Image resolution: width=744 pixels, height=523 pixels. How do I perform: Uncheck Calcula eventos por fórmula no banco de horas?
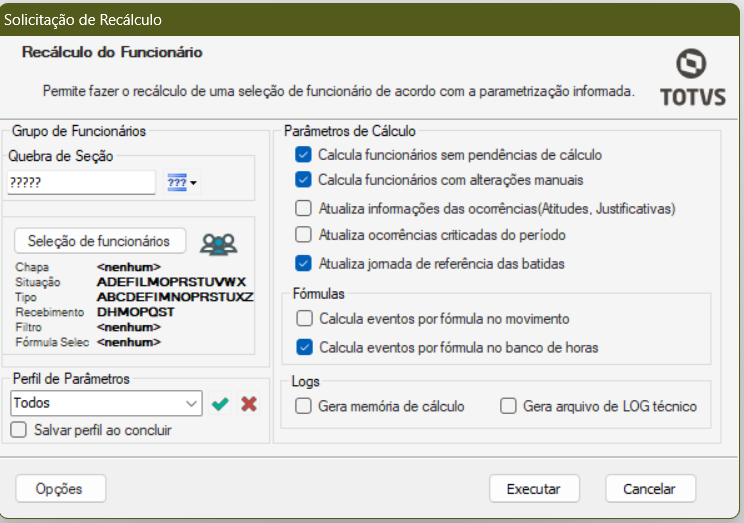coord(304,347)
